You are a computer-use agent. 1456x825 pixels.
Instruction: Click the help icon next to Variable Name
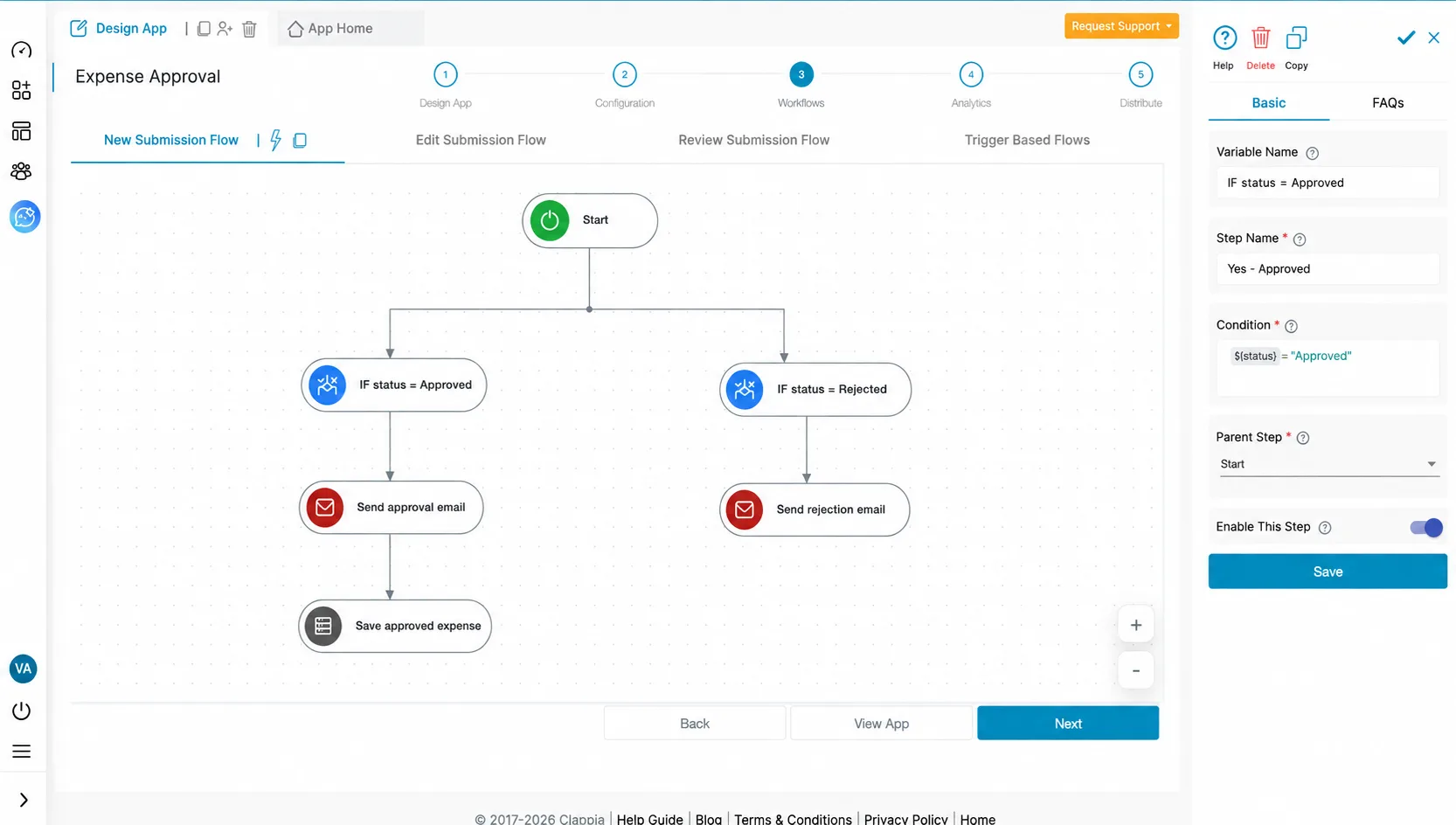click(x=1312, y=153)
